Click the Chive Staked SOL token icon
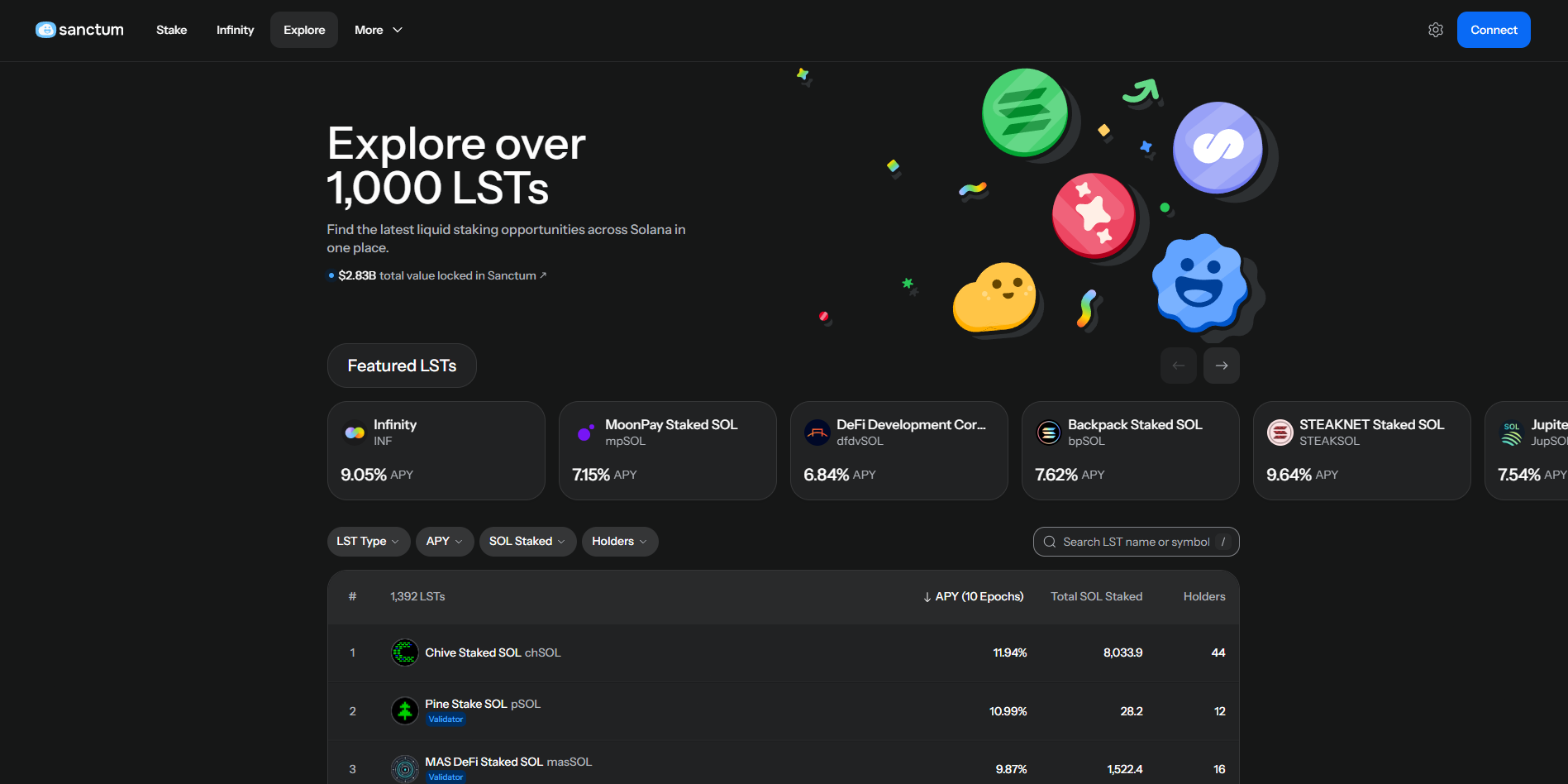This screenshot has height=784, width=1568. pos(404,653)
